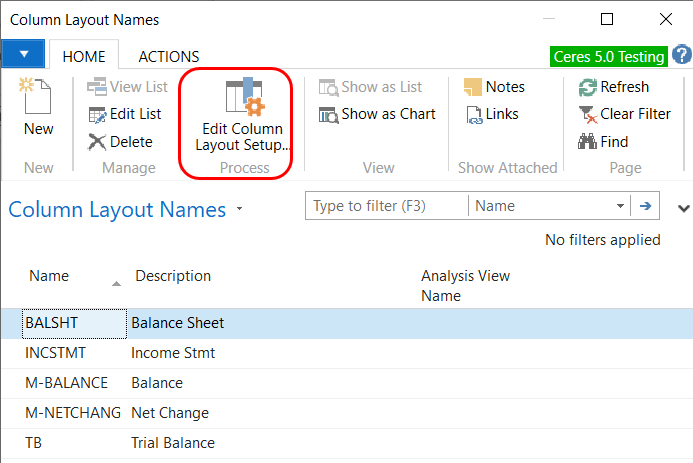Viewport: 693px width, 463px height.
Task: Open the Links attachment option
Action: (x=476, y=114)
